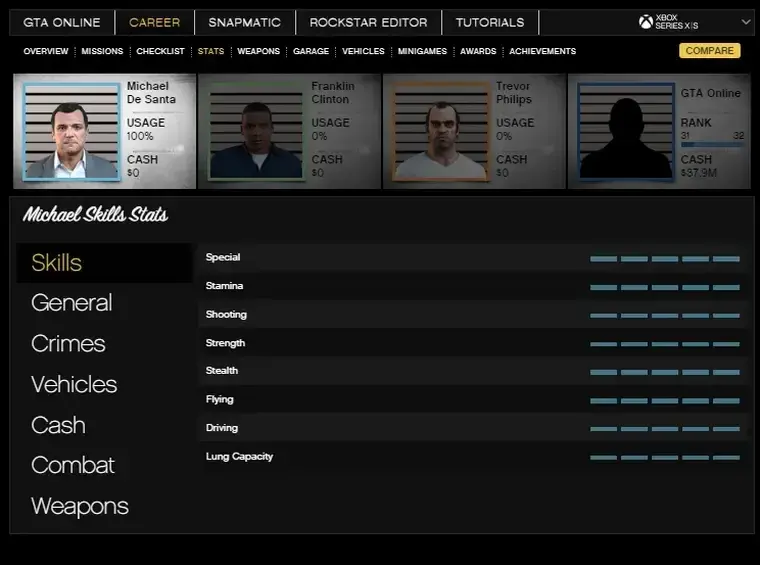
Task: Click the Michael Skills Stats heading
Action: point(95,214)
